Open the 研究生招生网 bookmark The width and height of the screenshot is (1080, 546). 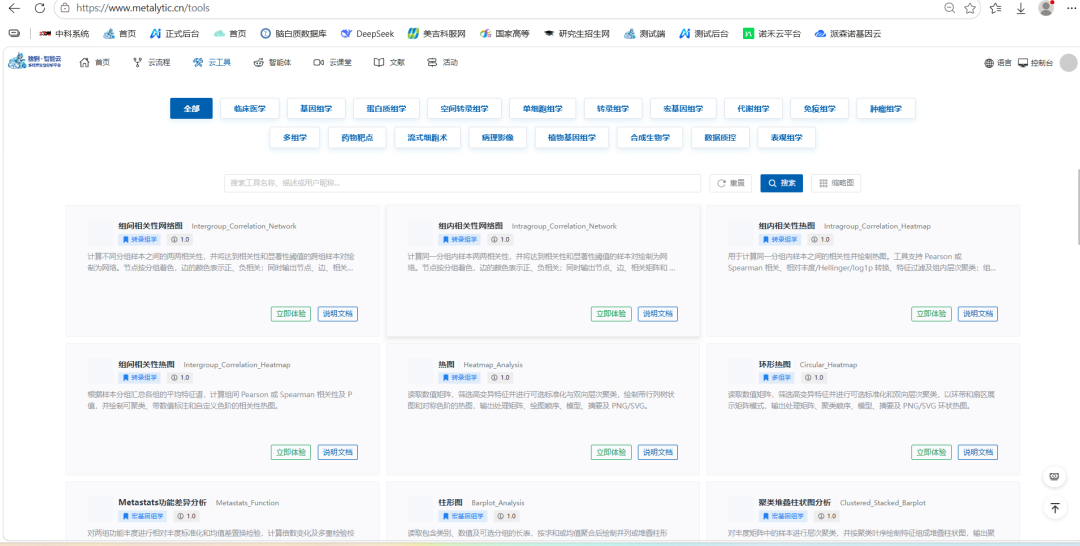[x=577, y=33]
